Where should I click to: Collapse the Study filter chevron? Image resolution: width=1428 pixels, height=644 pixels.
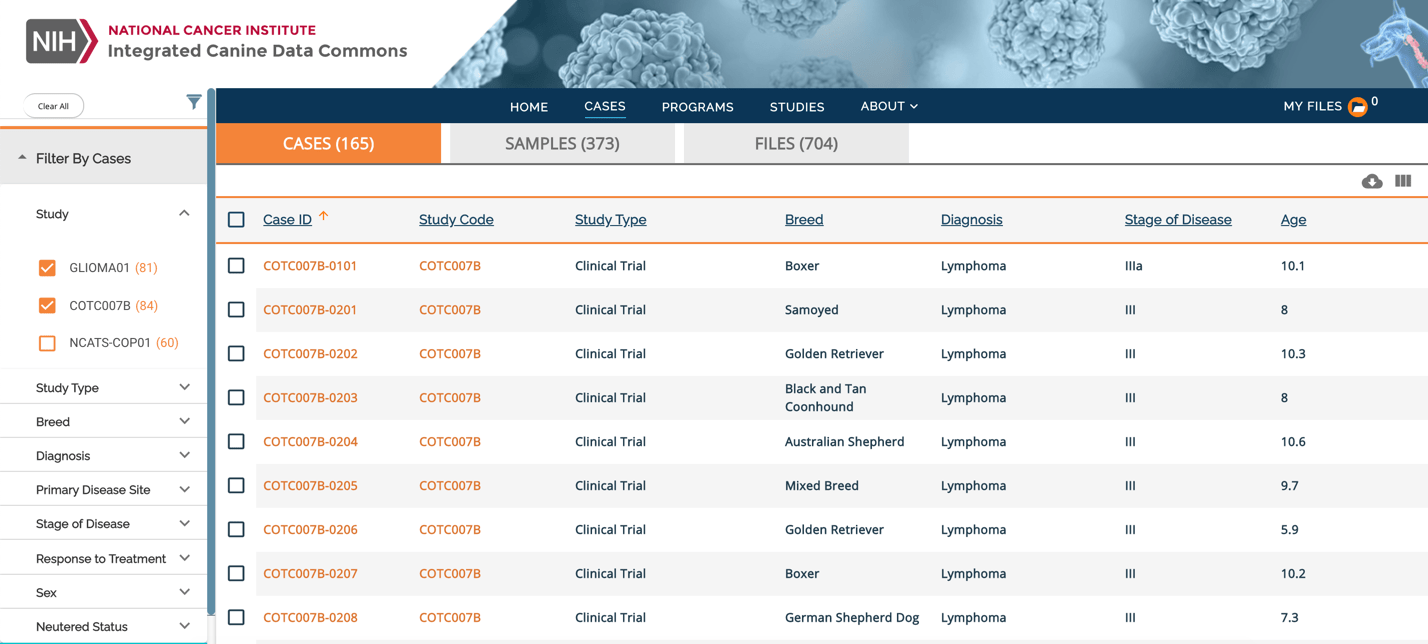pyautogui.click(x=184, y=213)
